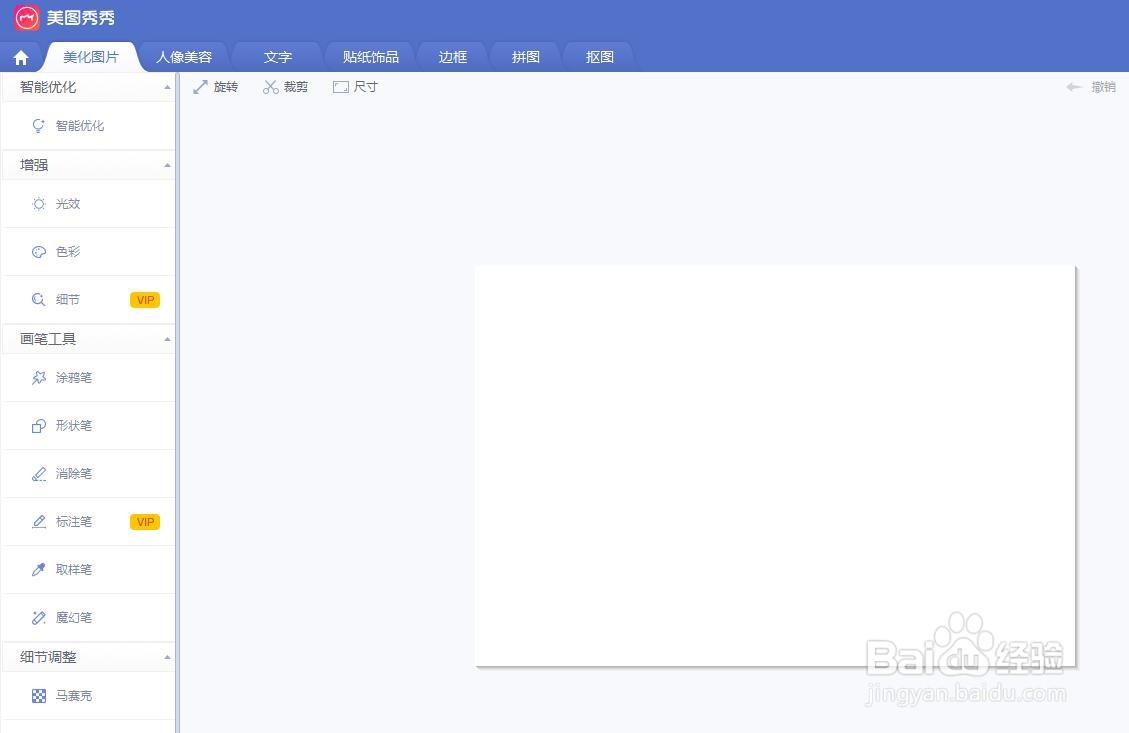Screen dimensions: 1129x733
Task: Open the 马赛克 mosaic tool
Action: [74, 695]
